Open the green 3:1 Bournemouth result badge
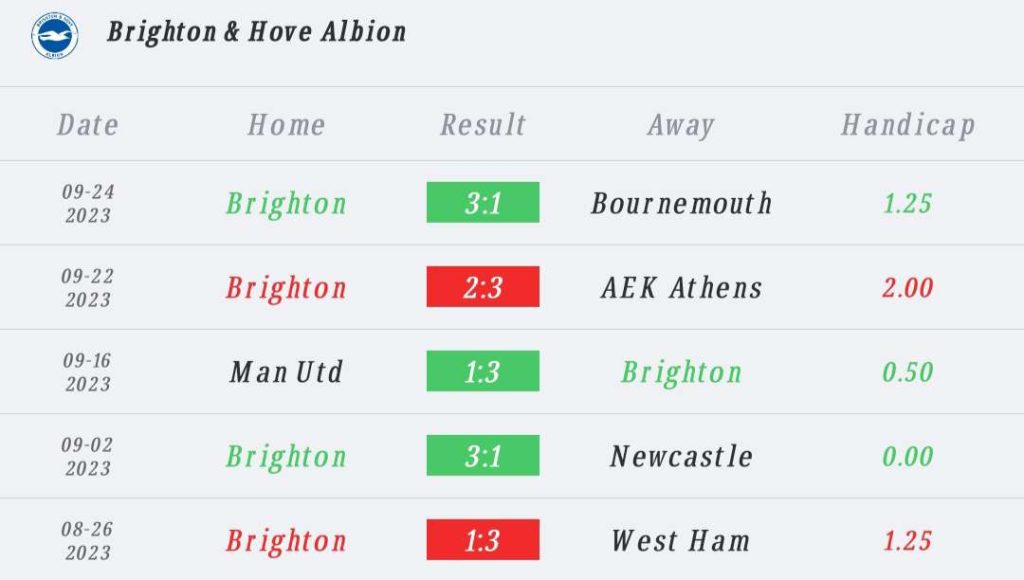The width and height of the screenshot is (1024, 580). coord(483,203)
